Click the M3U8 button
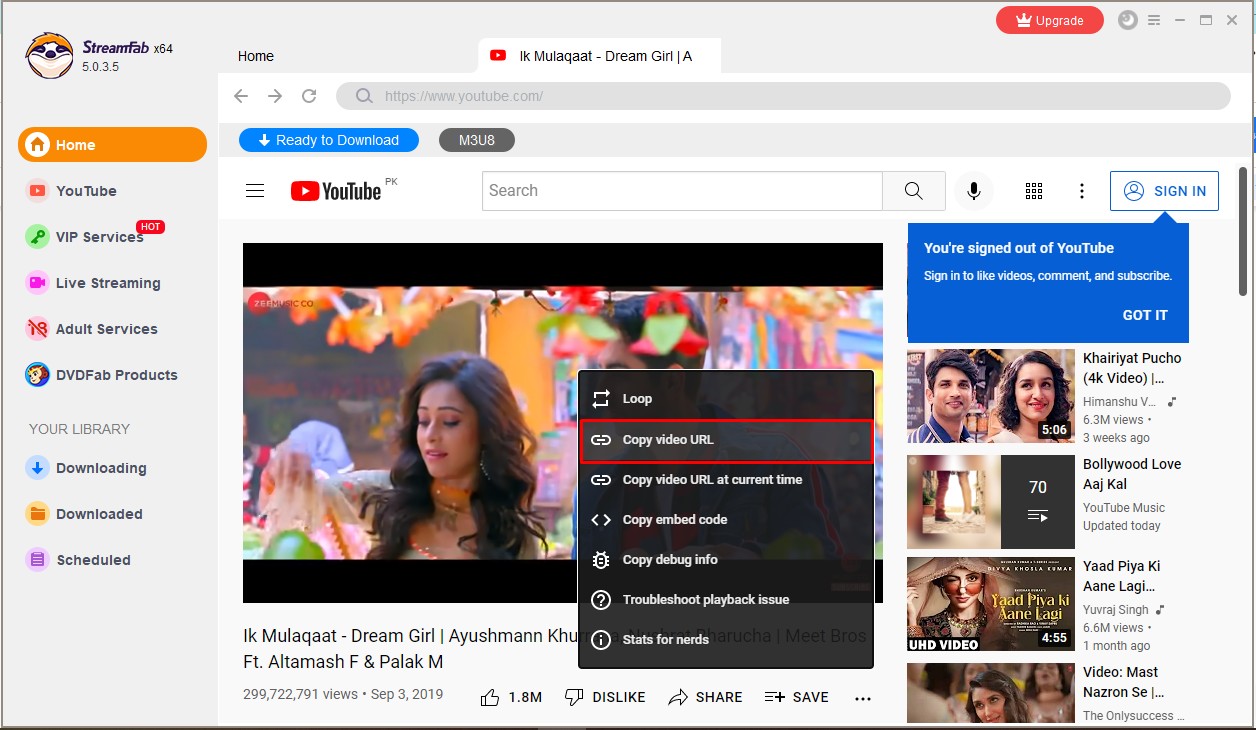Viewport: 1256px width, 730px height. pyautogui.click(x=477, y=140)
